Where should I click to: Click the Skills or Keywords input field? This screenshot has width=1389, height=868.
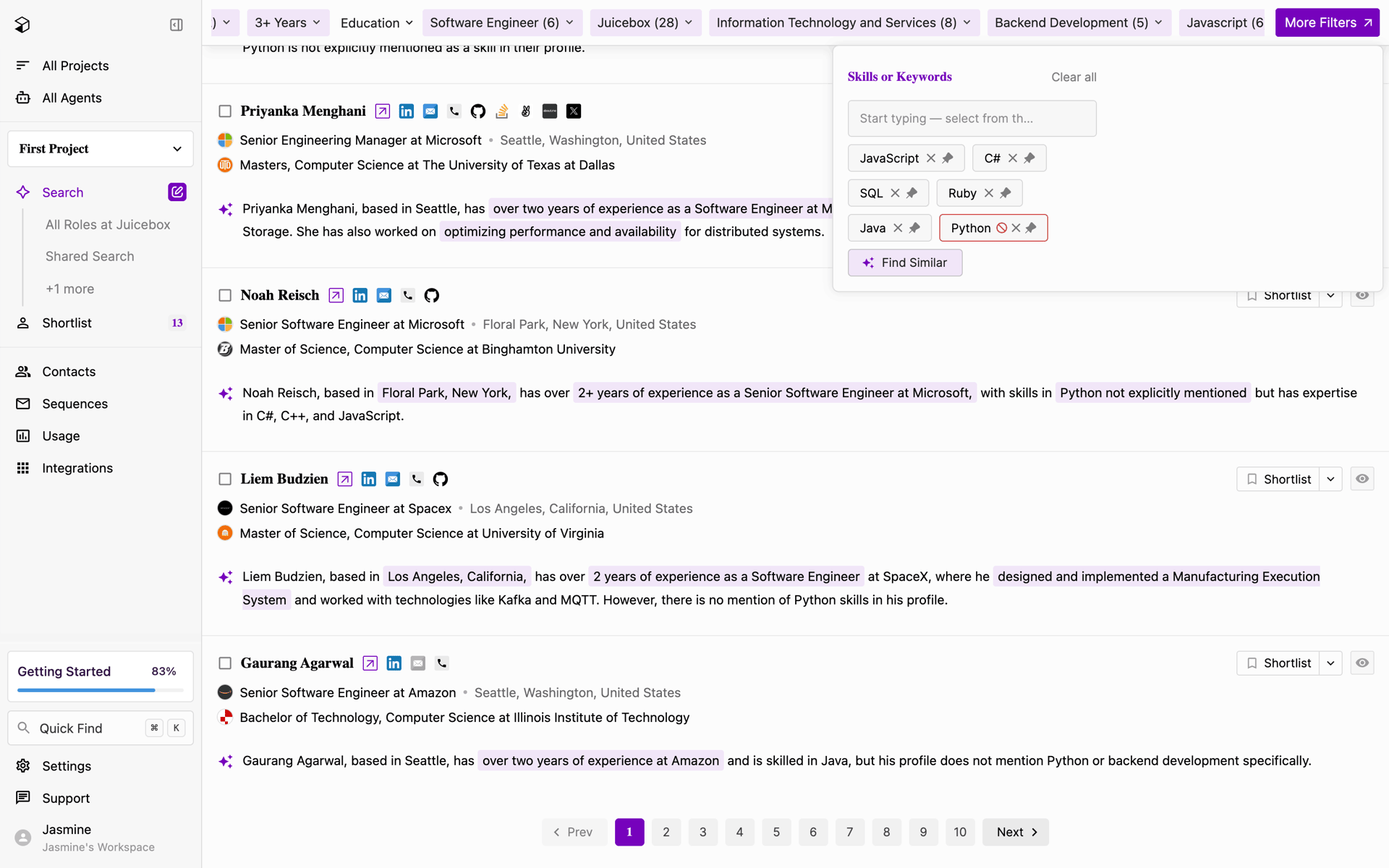972,119
